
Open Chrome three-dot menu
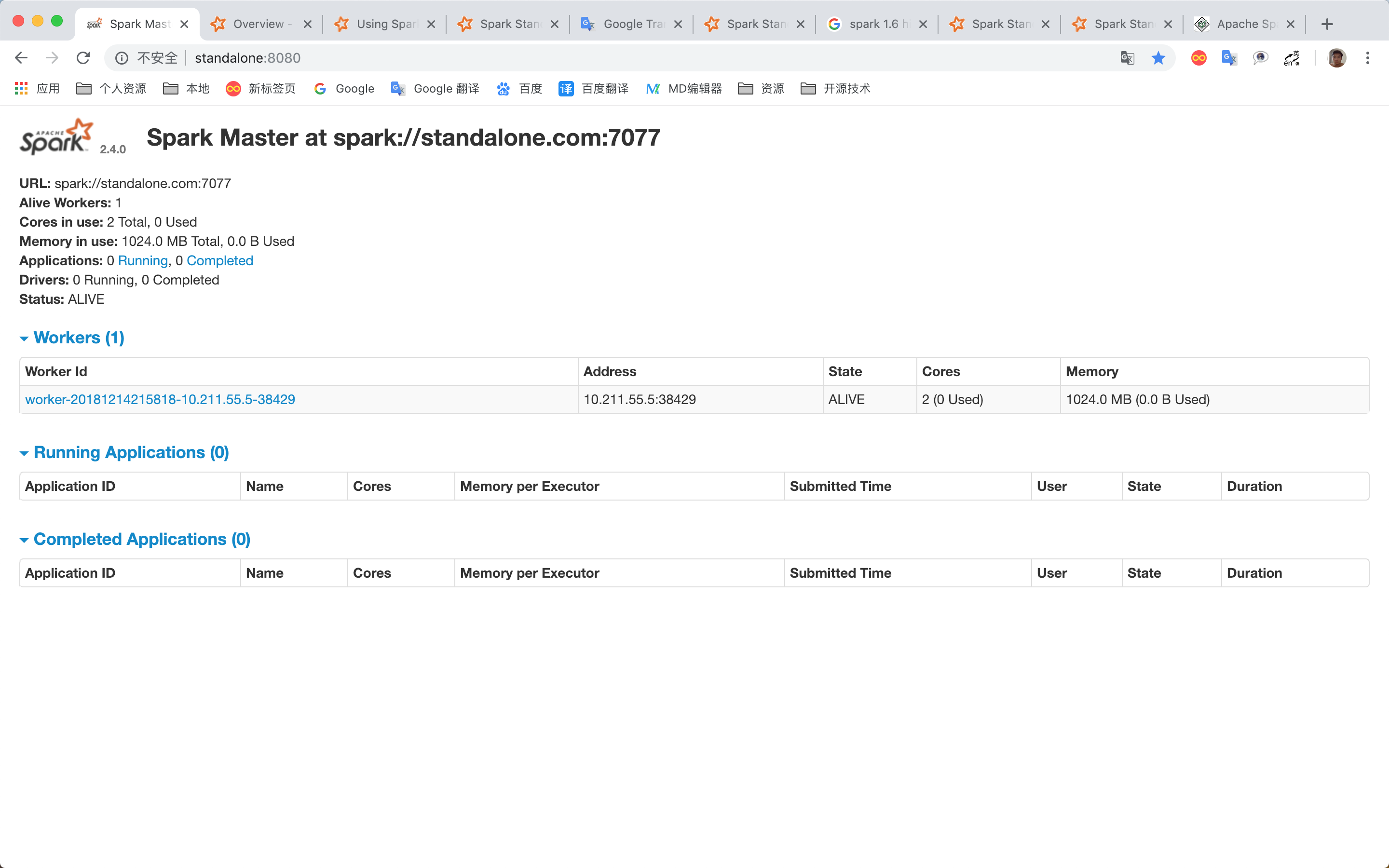(x=1368, y=58)
